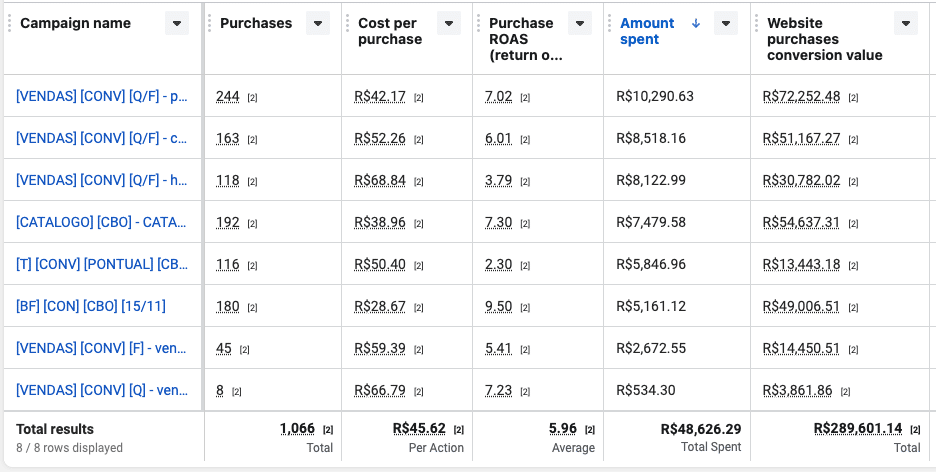
Task: Click the R$534.30 amount spent
Action: [x=645, y=390]
